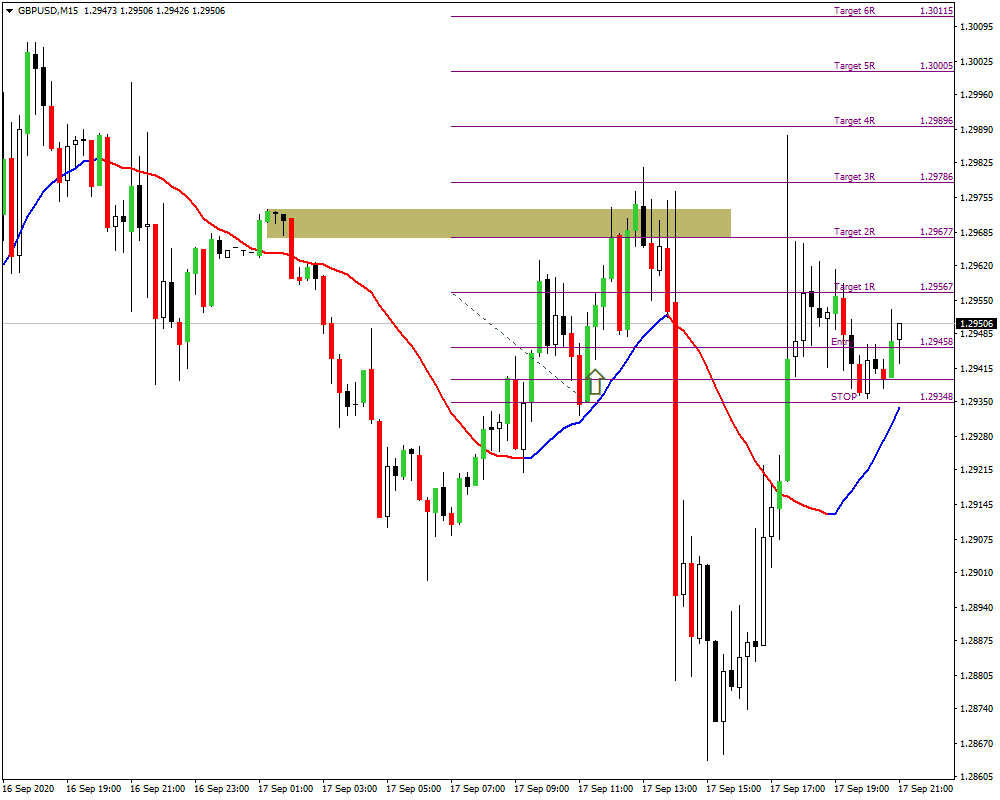This screenshot has width=1000, height=800.
Task: Click the 17 Sep 21:00 time label
Action: pyautogui.click(x=925, y=789)
